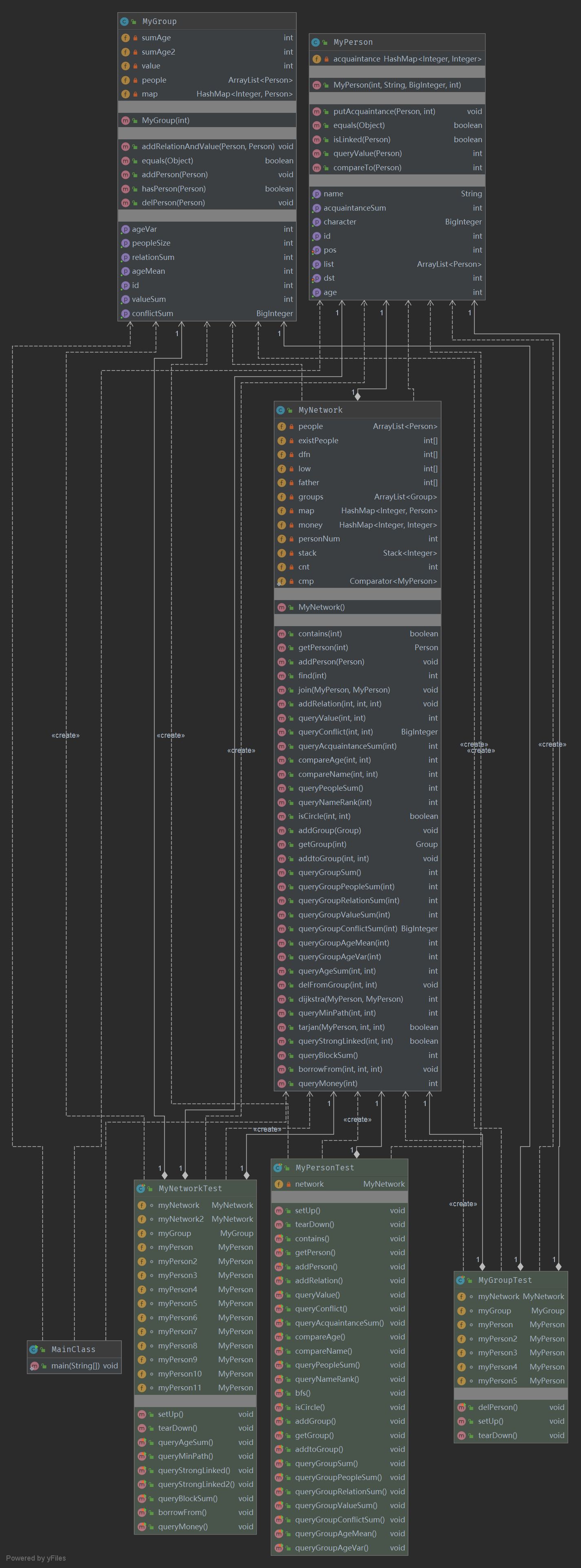Select the queryNameRank() test in MyPersonTest

339,1379
